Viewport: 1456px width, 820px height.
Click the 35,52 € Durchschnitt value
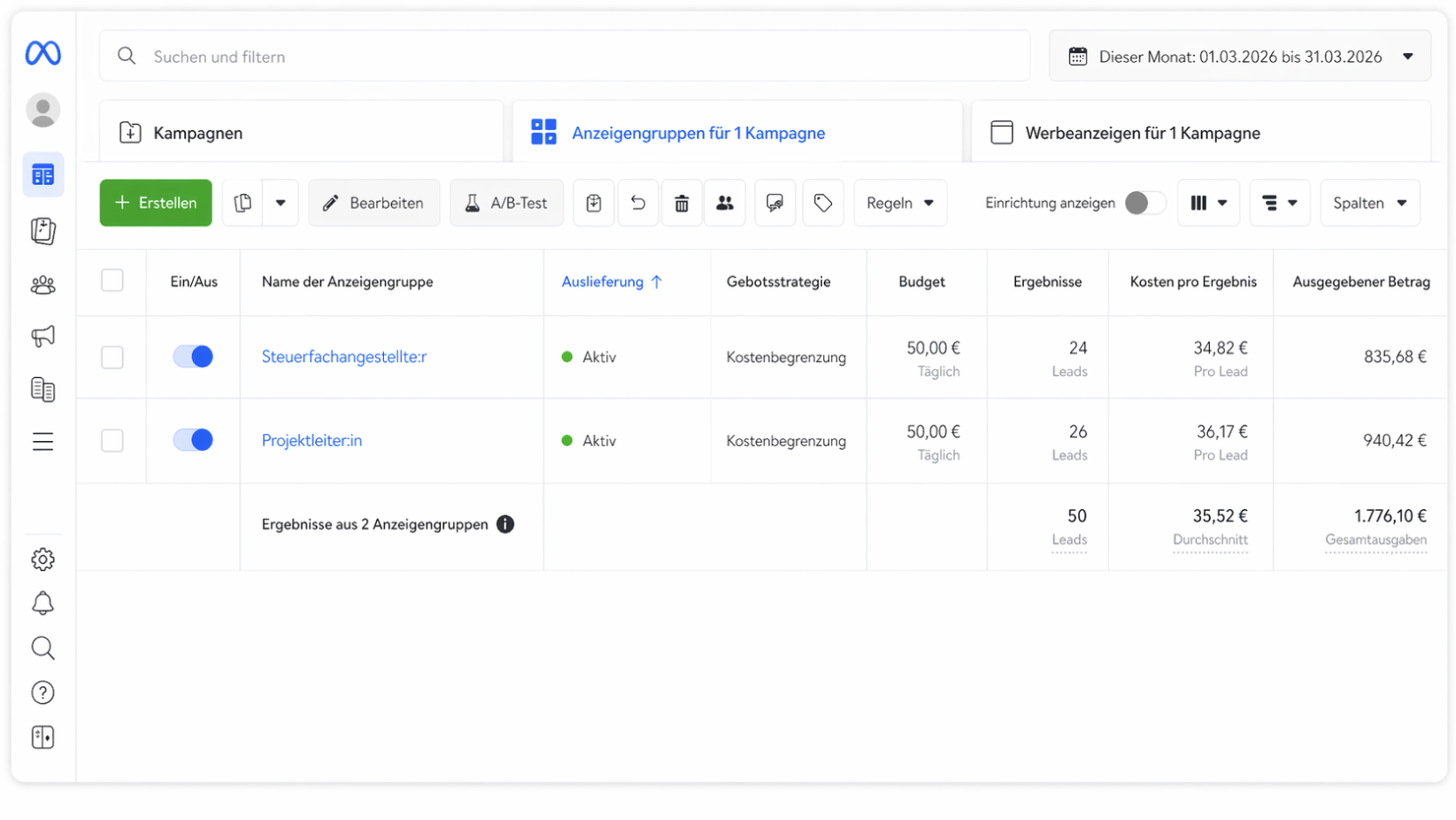click(1220, 516)
